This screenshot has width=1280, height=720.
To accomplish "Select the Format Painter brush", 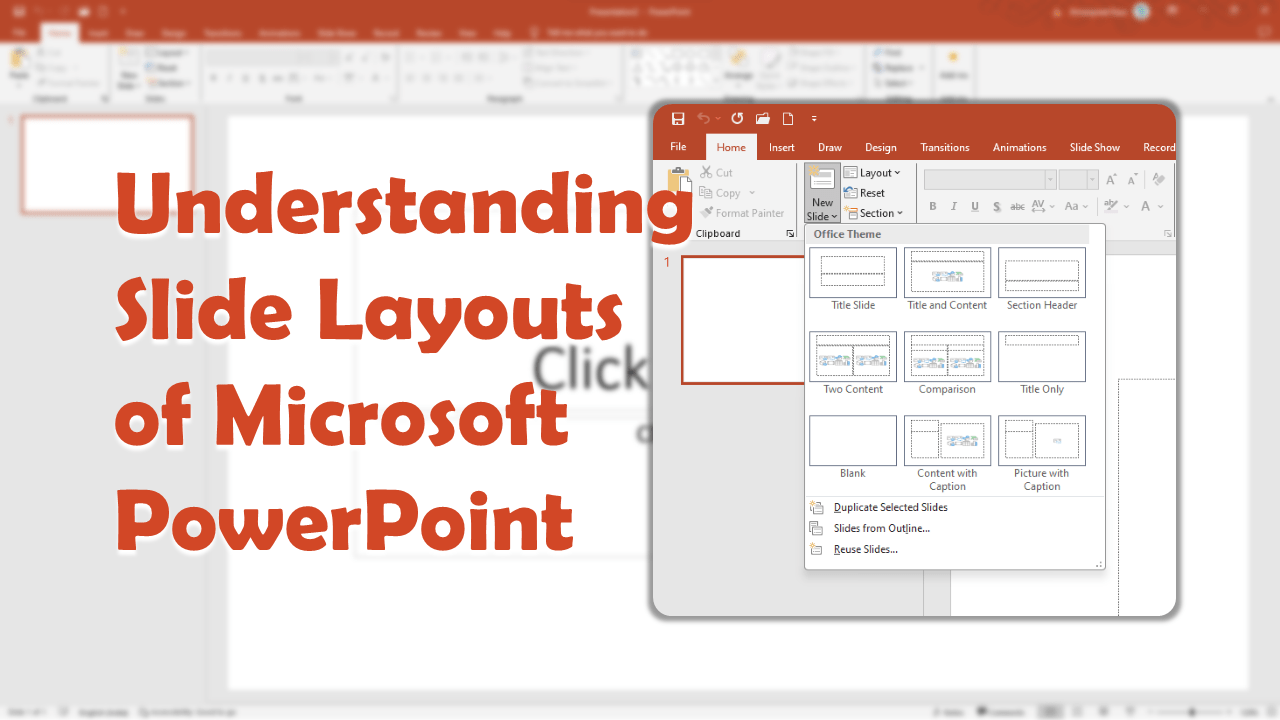I will pyautogui.click(x=707, y=213).
